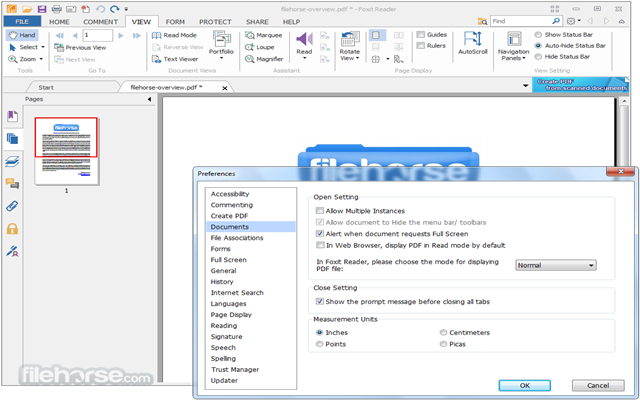Enable the Guides checkbox
The image size is (640, 400).
point(421,35)
